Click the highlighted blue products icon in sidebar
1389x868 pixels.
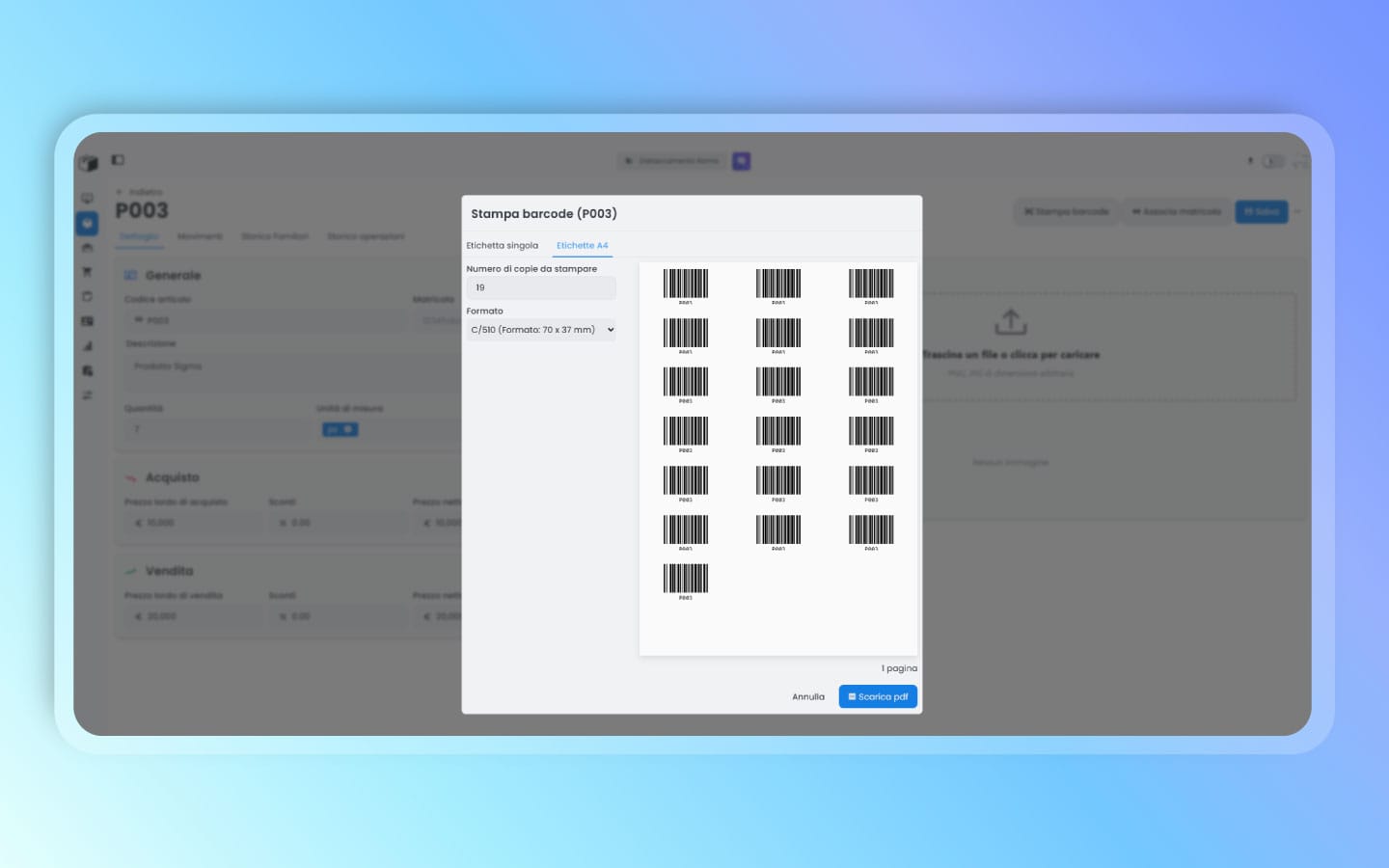coord(87,224)
